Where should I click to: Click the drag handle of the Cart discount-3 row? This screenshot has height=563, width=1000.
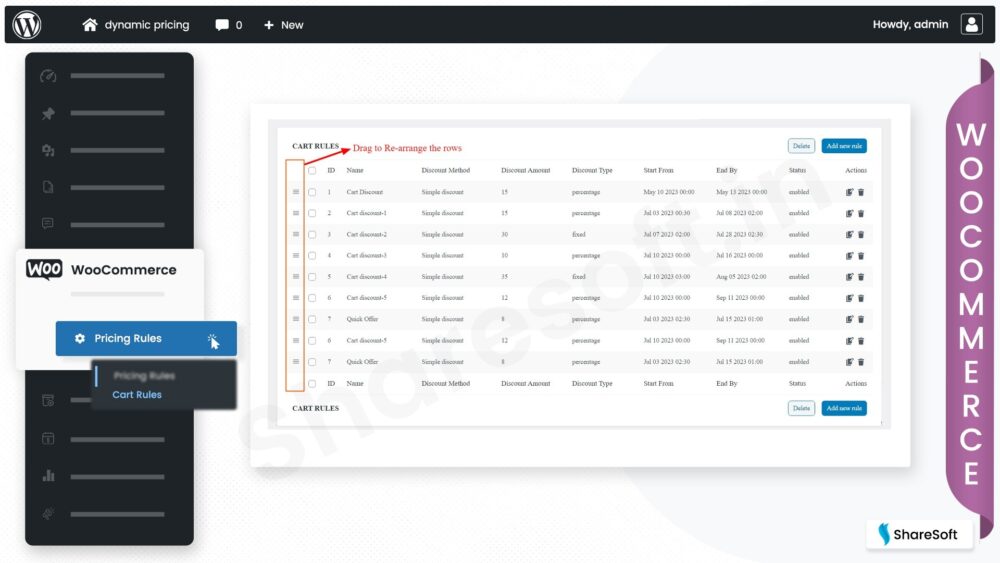tap(296, 255)
